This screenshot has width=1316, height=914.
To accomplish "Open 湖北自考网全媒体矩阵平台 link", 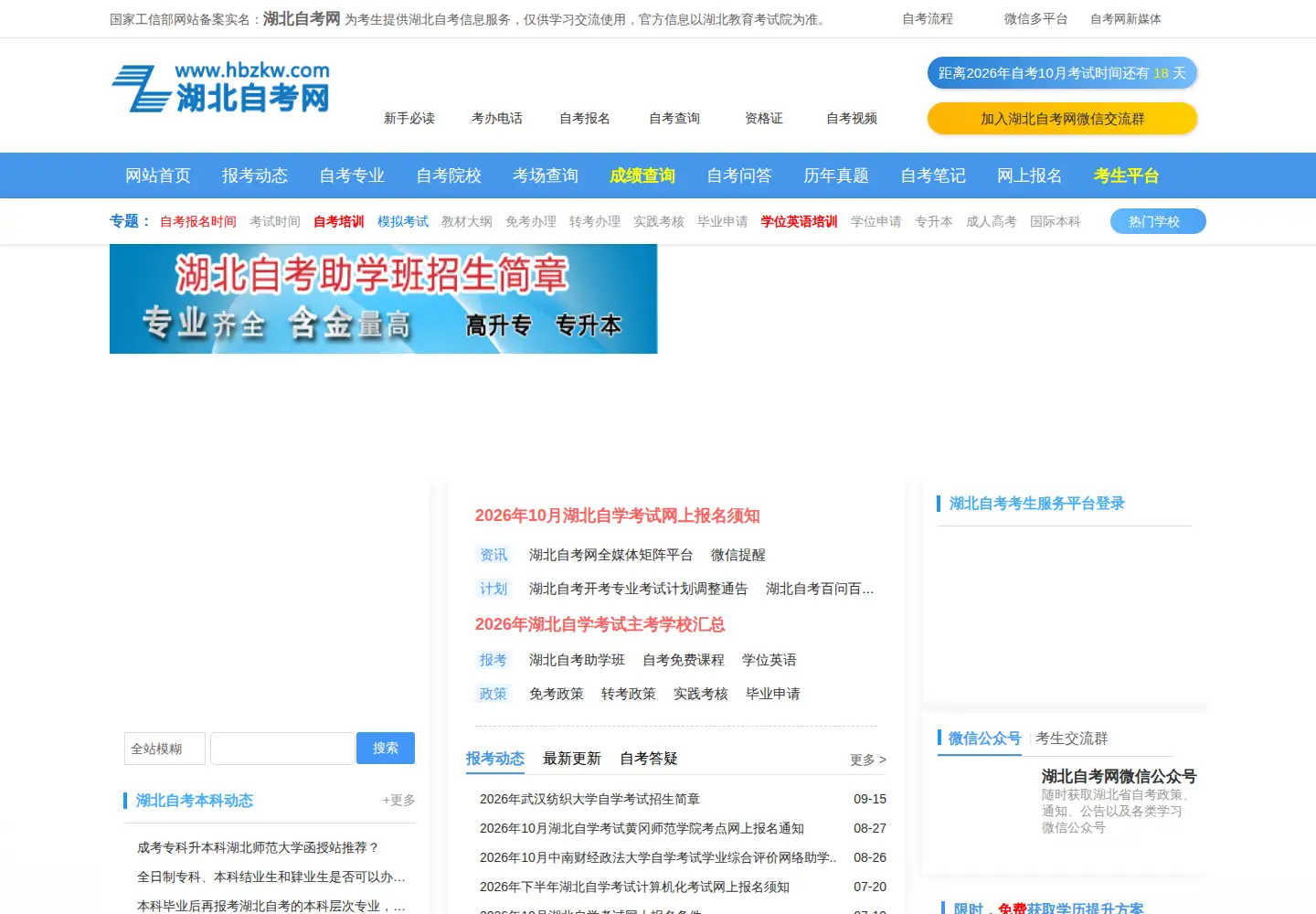I will (x=611, y=555).
